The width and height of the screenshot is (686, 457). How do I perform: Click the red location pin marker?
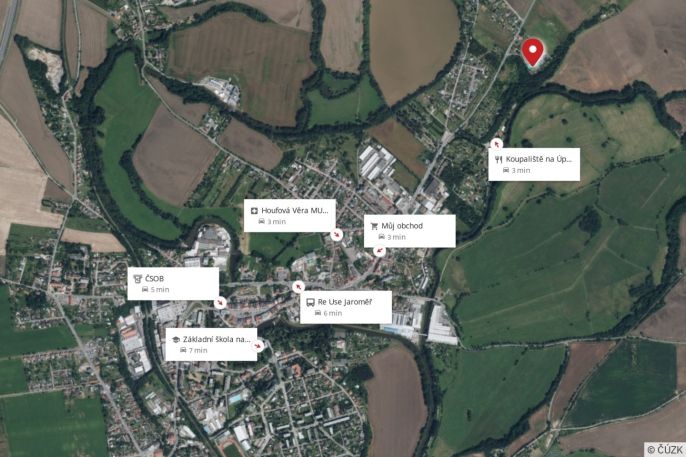coord(532,52)
